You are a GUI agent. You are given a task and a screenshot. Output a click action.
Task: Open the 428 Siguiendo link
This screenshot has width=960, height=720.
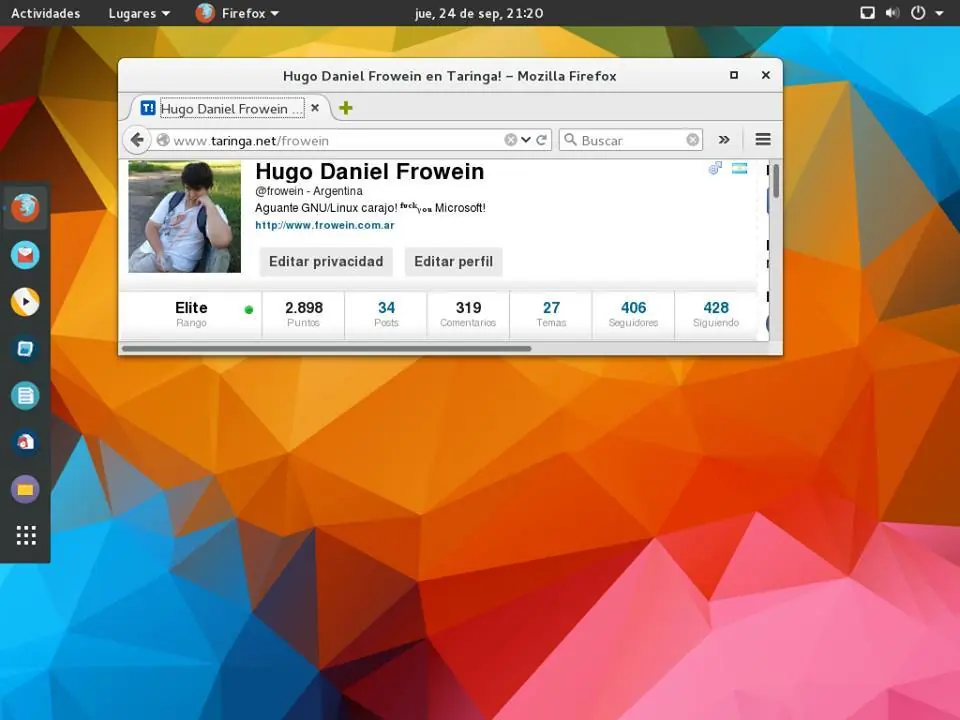point(716,313)
